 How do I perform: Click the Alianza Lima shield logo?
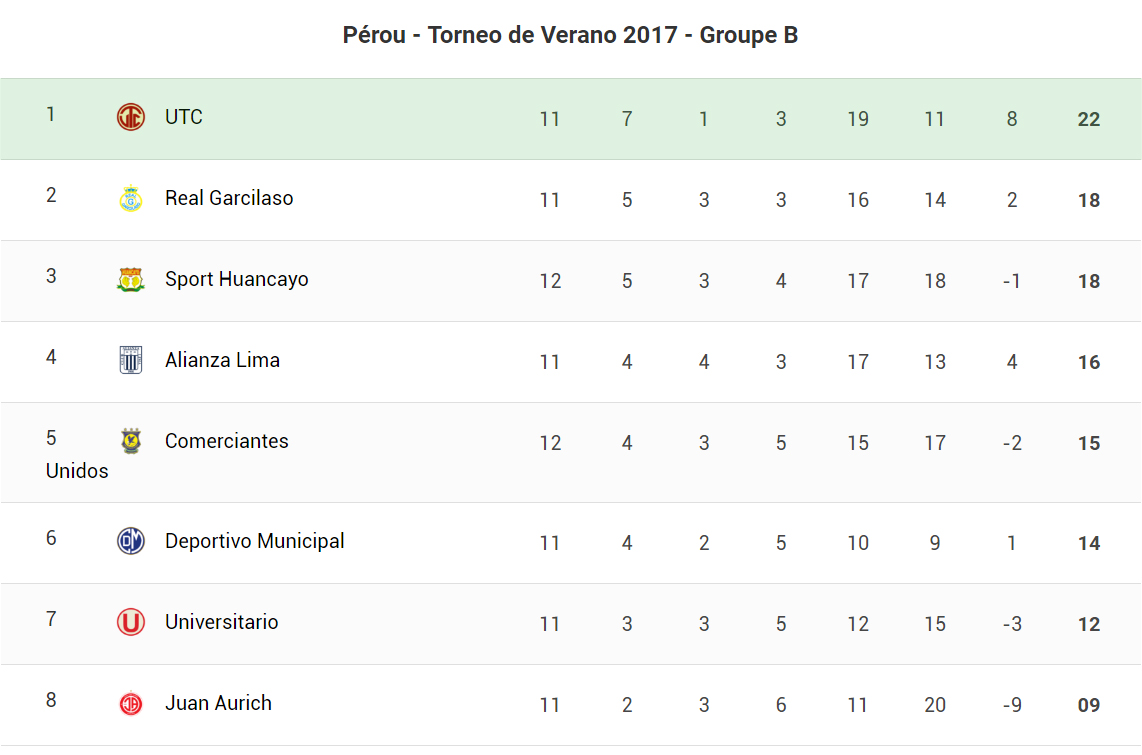pos(131,360)
